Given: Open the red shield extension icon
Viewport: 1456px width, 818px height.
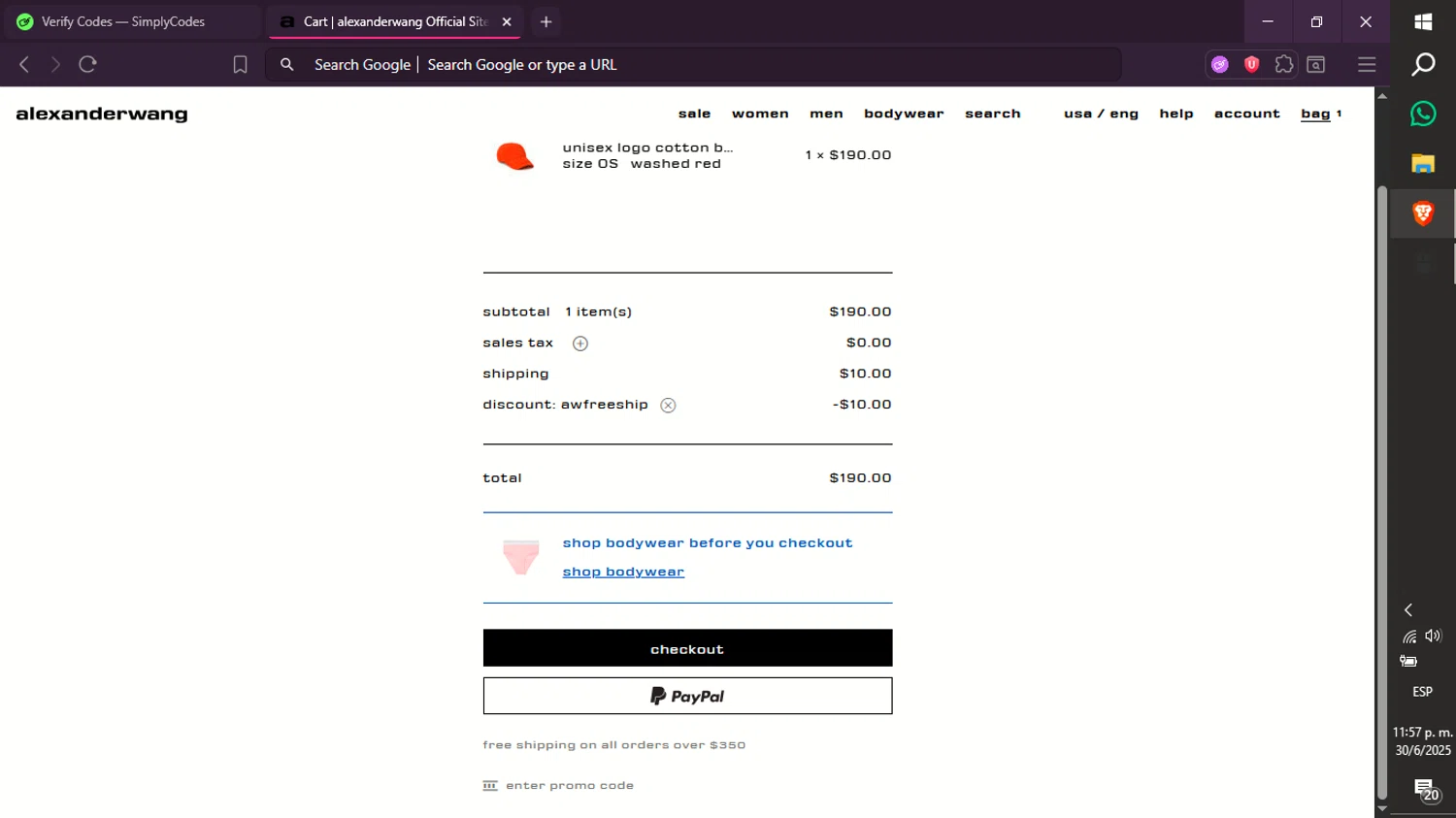Looking at the screenshot, I should tap(1252, 65).
